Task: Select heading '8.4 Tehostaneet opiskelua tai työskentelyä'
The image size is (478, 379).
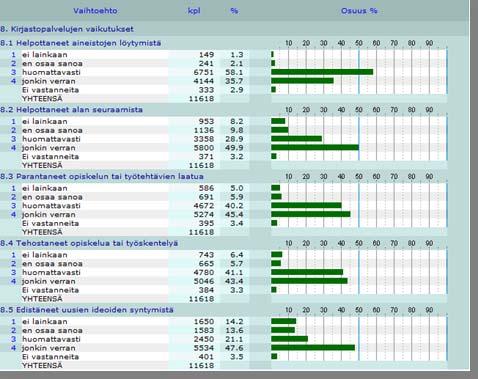Action: [x=89, y=243]
